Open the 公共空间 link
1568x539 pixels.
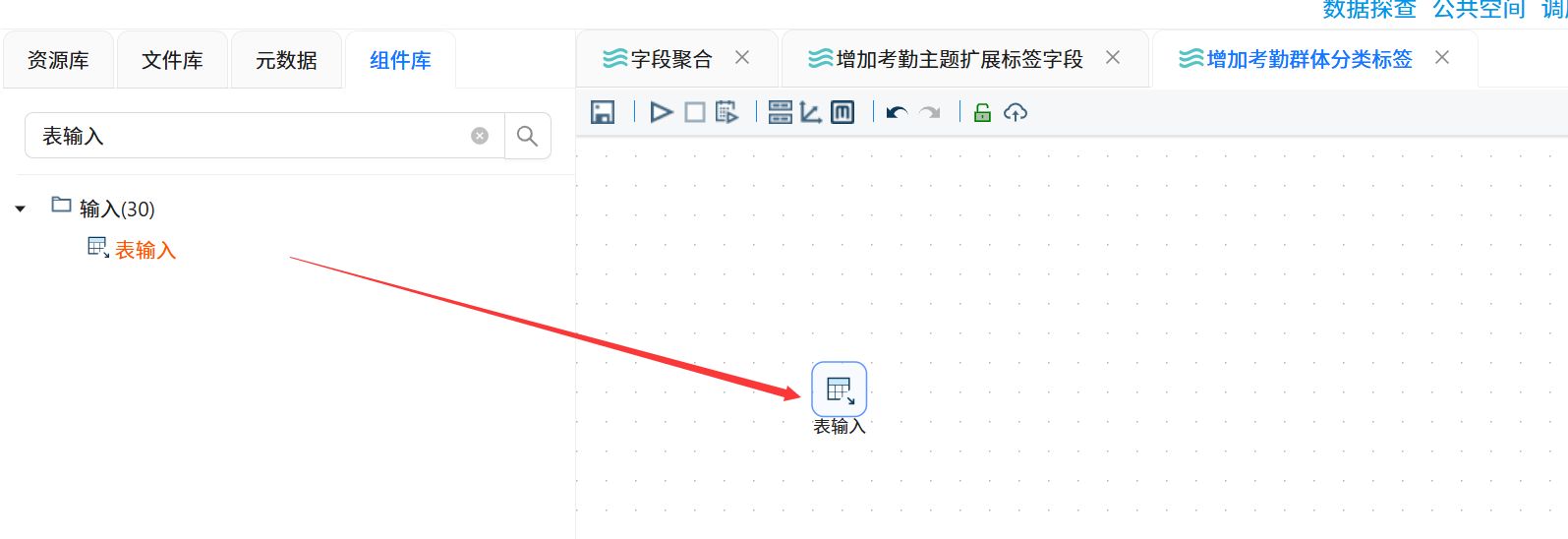1479,9
